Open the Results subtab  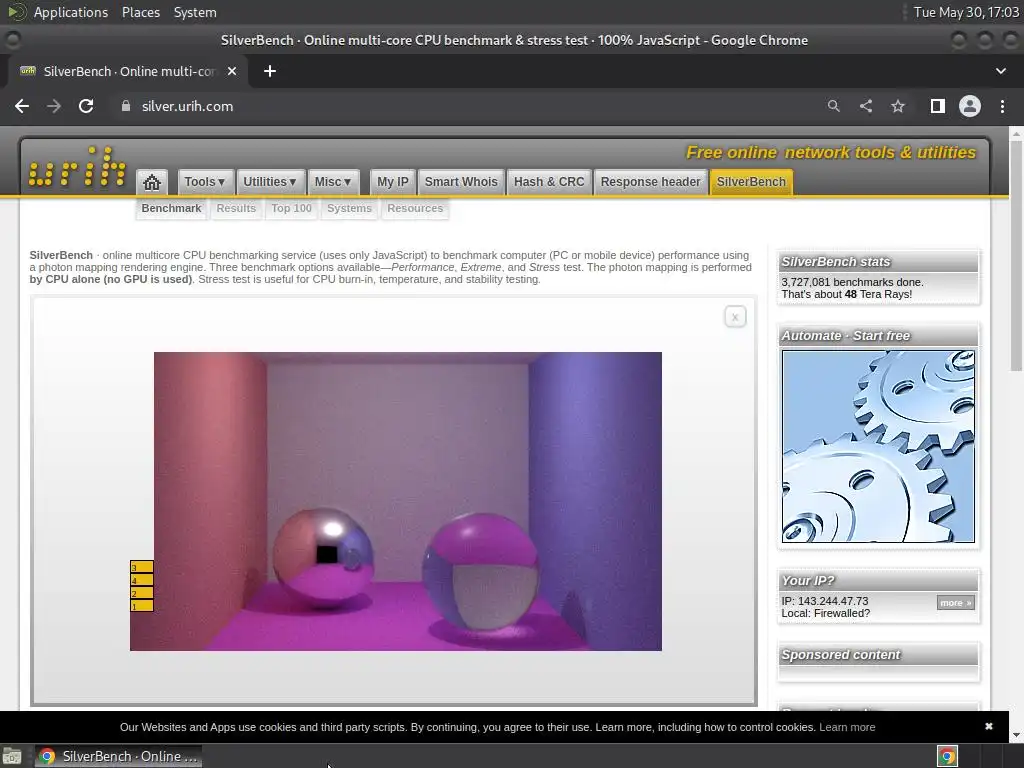pos(236,208)
